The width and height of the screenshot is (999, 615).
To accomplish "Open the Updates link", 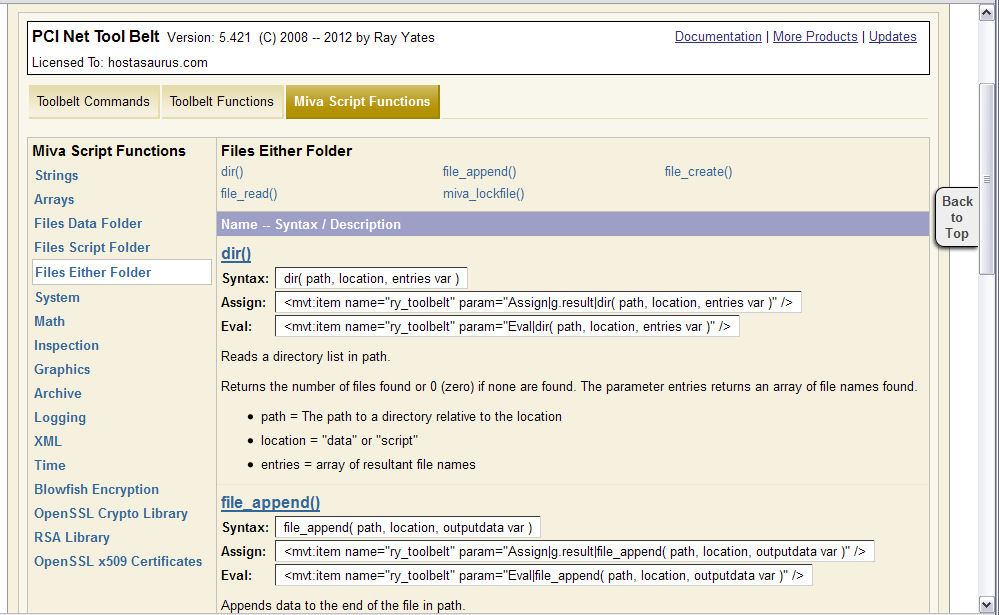I will click(x=893, y=36).
